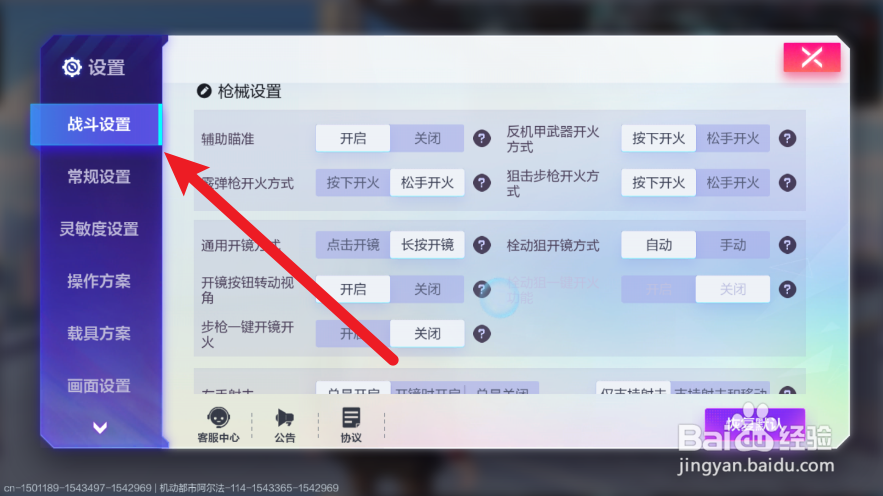Screen dimensions: 883x496
Task: Set 霰弹枪开火方式 to 按下开火
Action: pos(353,182)
